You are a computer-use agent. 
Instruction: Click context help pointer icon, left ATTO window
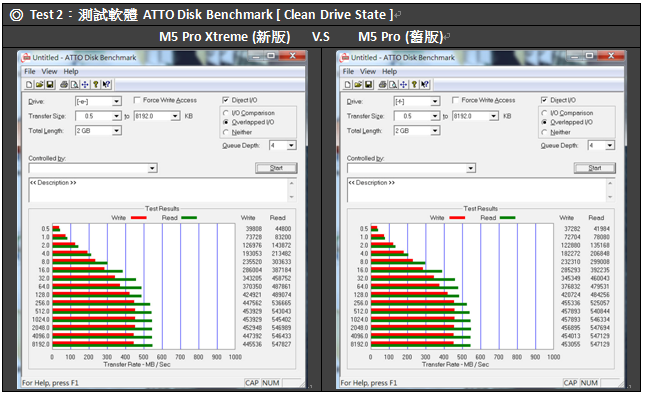[106, 85]
